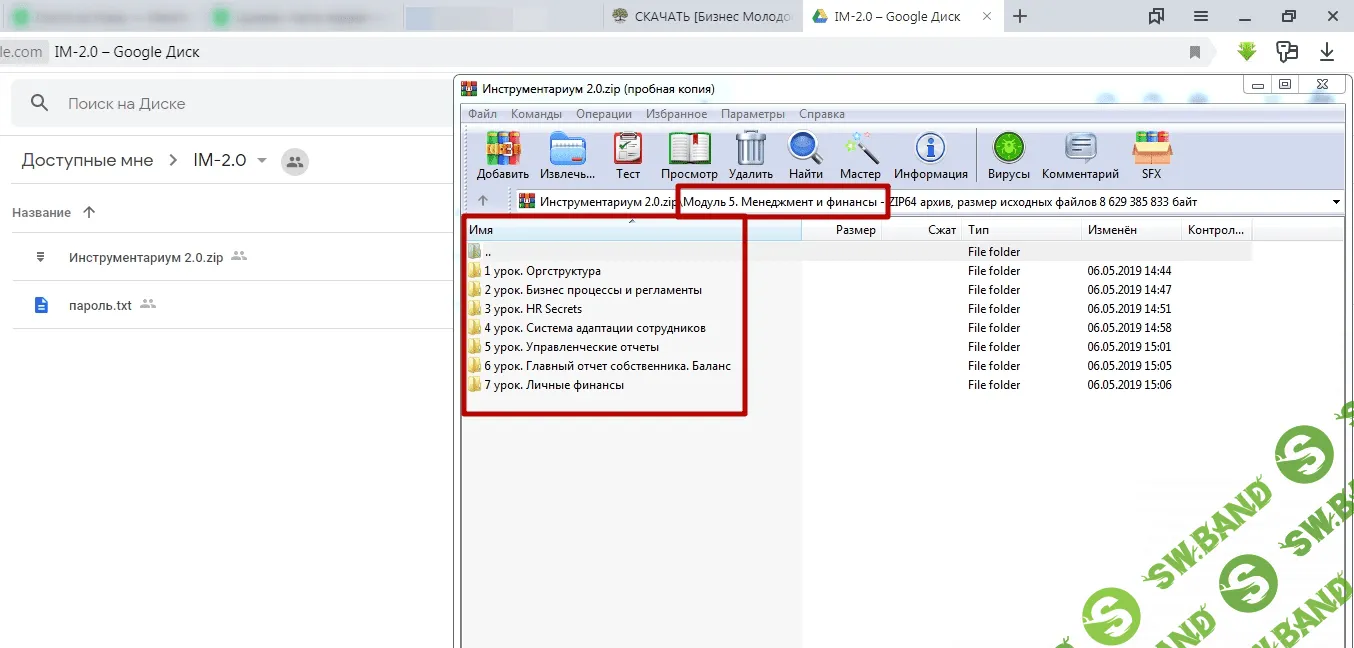The image size is (1354, 648).
Task: Select the 3 урок. HR Secrets folder
Action: coord(533,309)
